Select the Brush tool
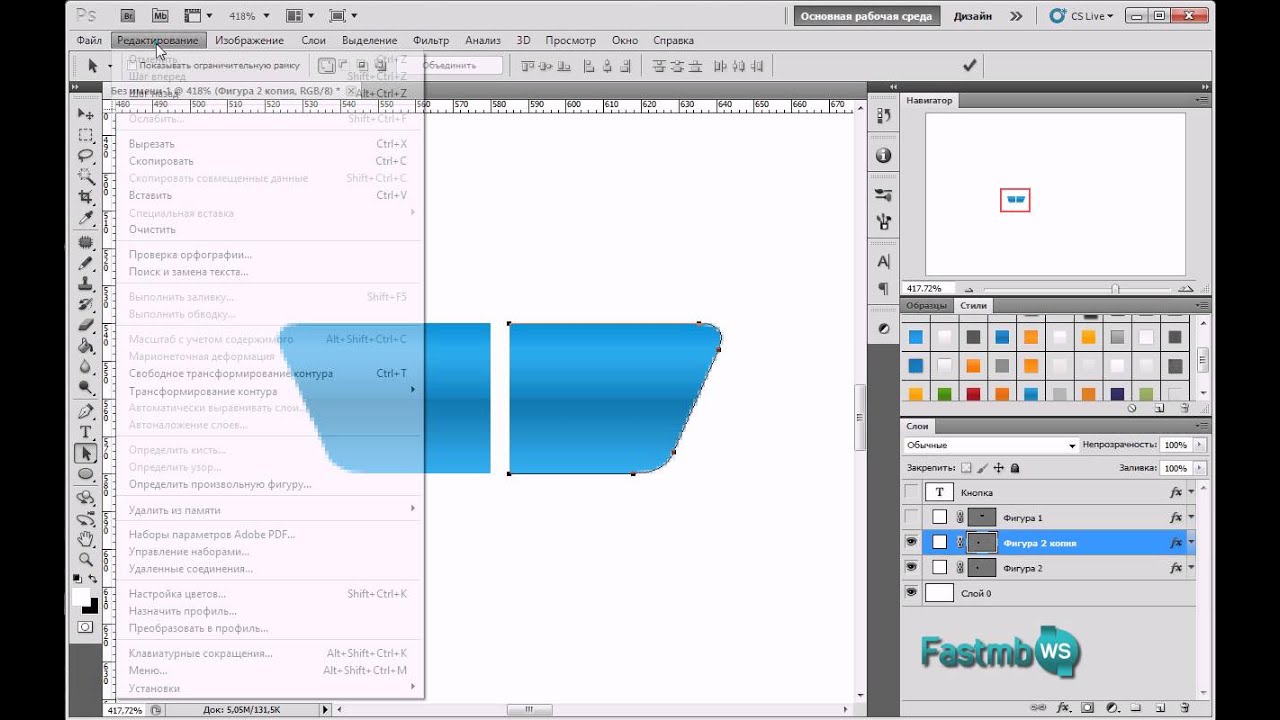 click(x=86, y=263)
